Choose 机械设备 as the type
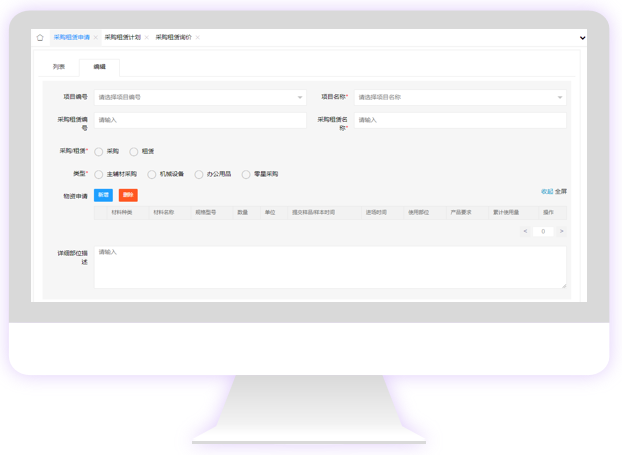622x455 pixels. 152,174
